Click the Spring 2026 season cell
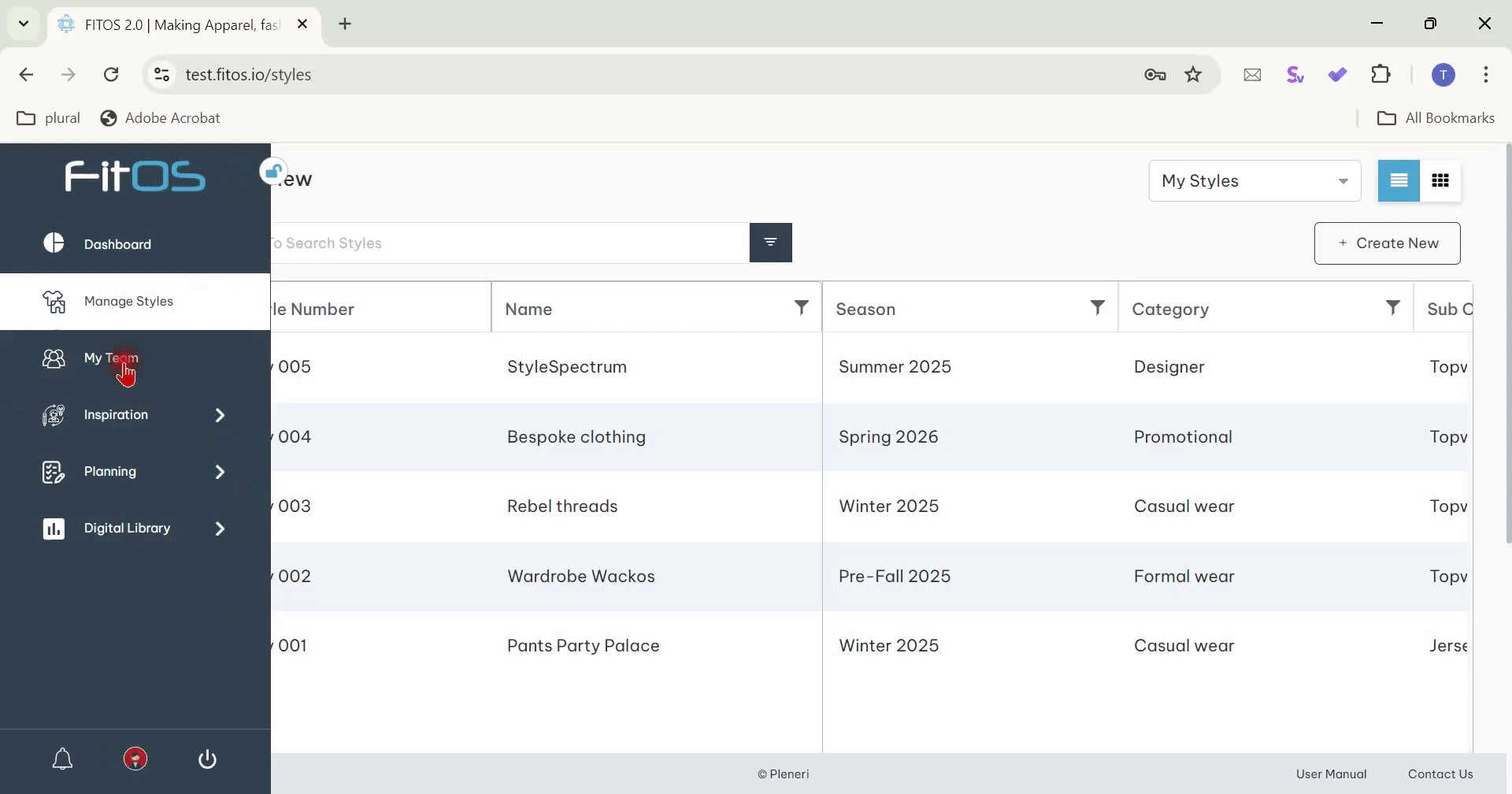The image size is (1512, 794). point(888,437)
